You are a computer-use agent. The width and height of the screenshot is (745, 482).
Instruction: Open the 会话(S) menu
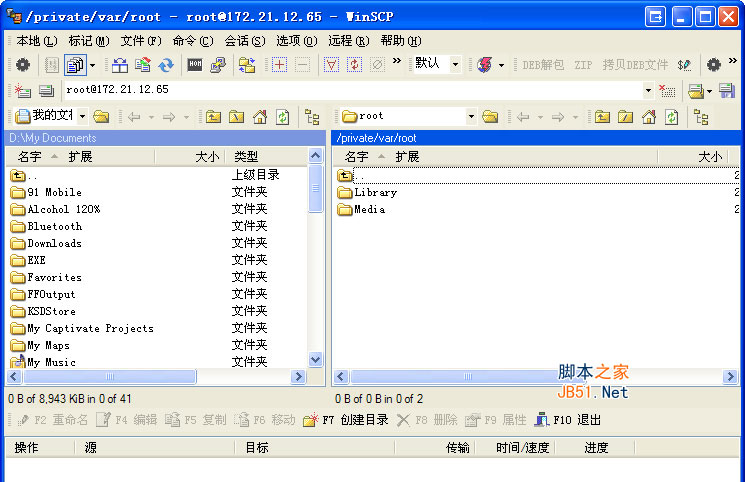click(245, 41)
